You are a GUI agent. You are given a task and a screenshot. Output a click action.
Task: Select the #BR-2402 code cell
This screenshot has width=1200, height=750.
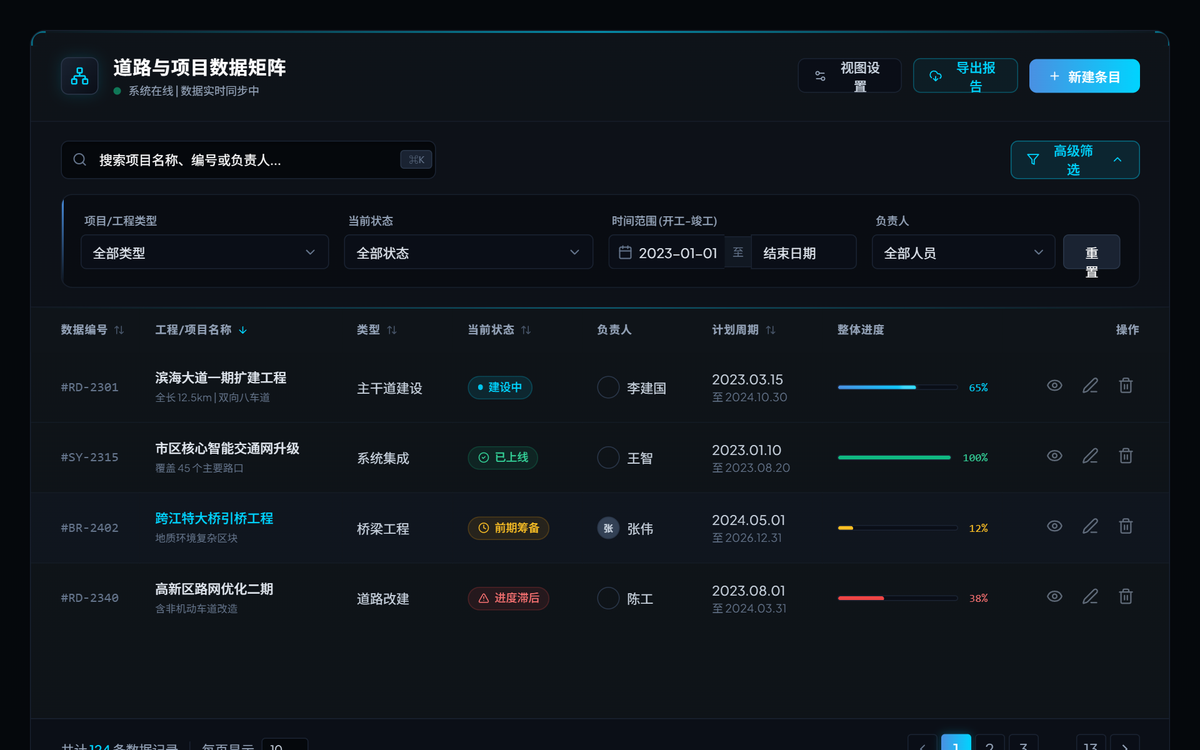(x=90, y=528)
